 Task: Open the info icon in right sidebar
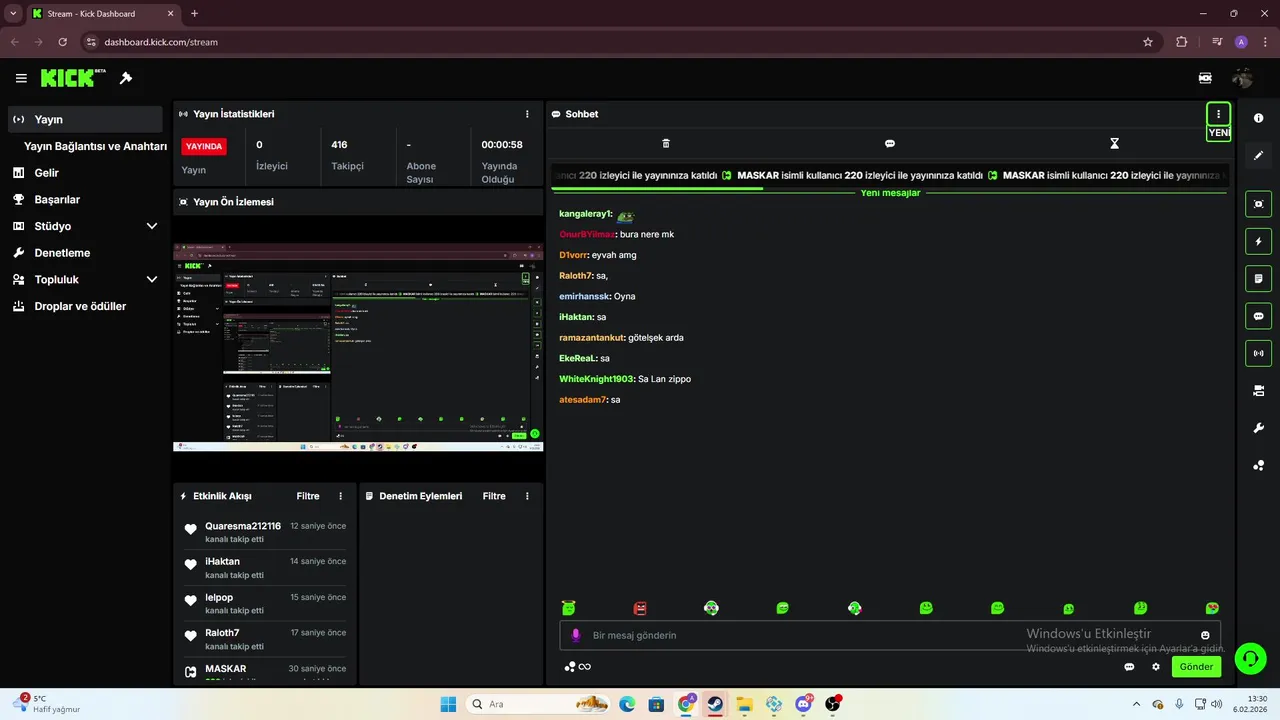[x=1259, y=118]
